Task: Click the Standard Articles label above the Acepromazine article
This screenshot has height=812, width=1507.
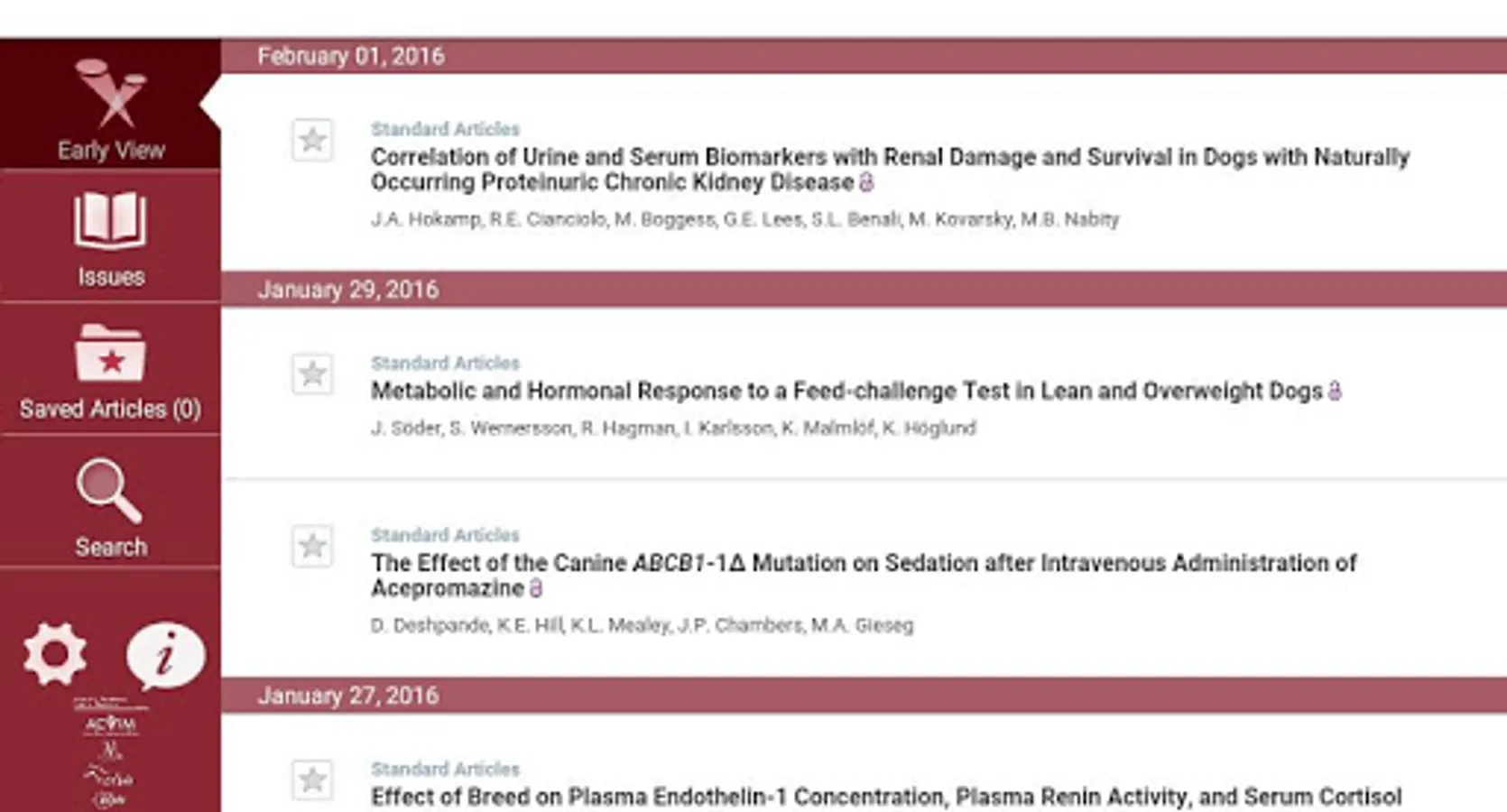Action: coord(445,535)
